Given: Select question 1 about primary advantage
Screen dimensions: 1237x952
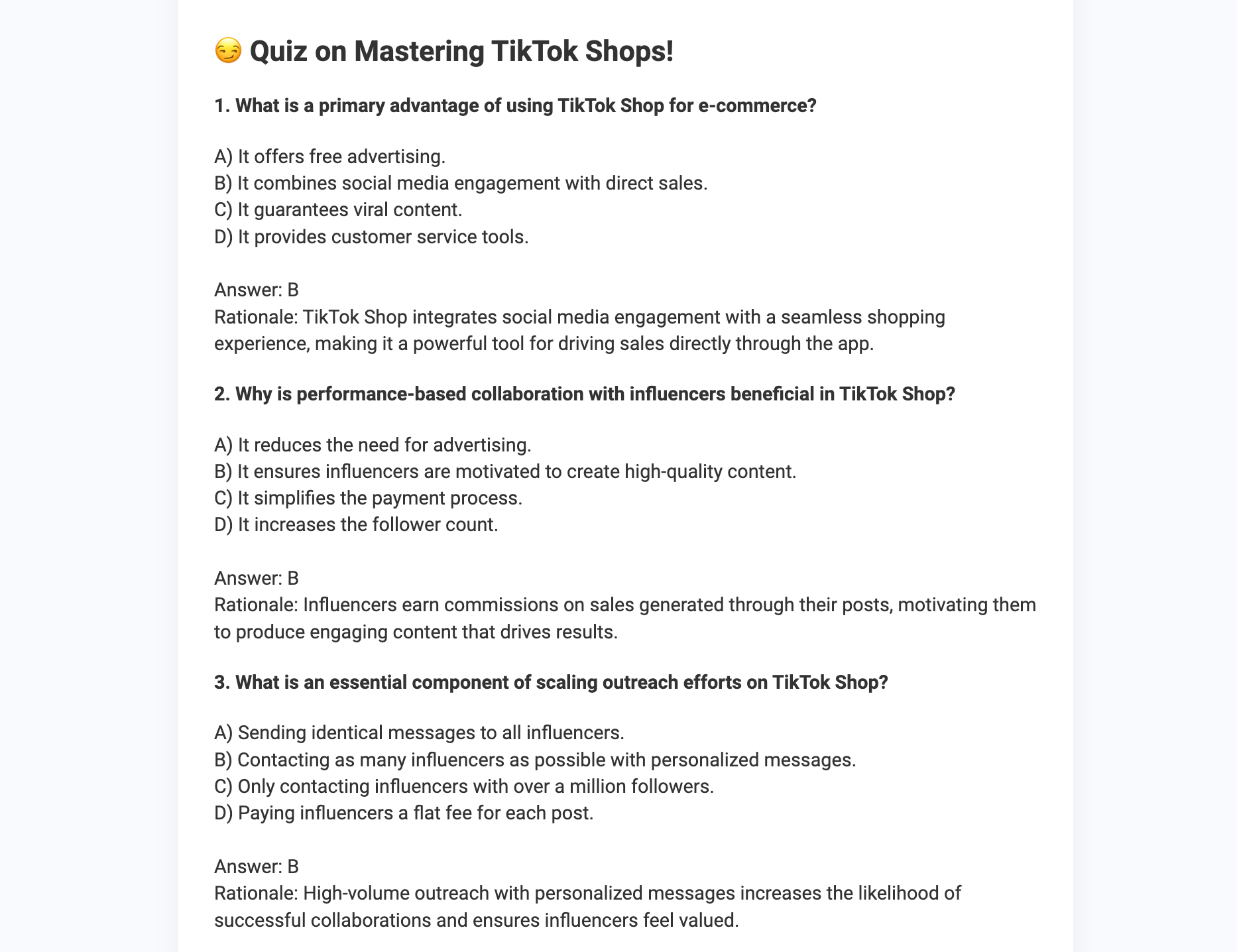Looking at the screenshot, I should point(515,105).
